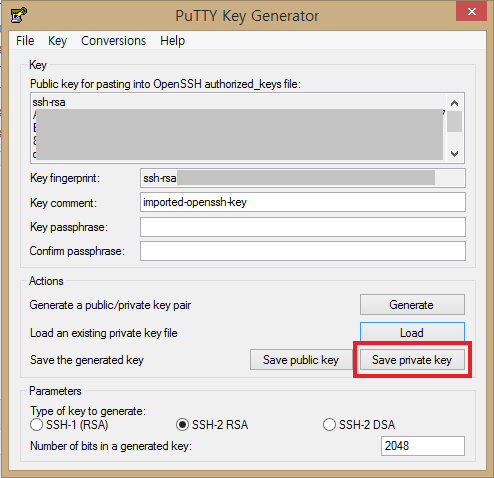
Task: Select SSH-2 RSA key type
Action: (212, 425)
